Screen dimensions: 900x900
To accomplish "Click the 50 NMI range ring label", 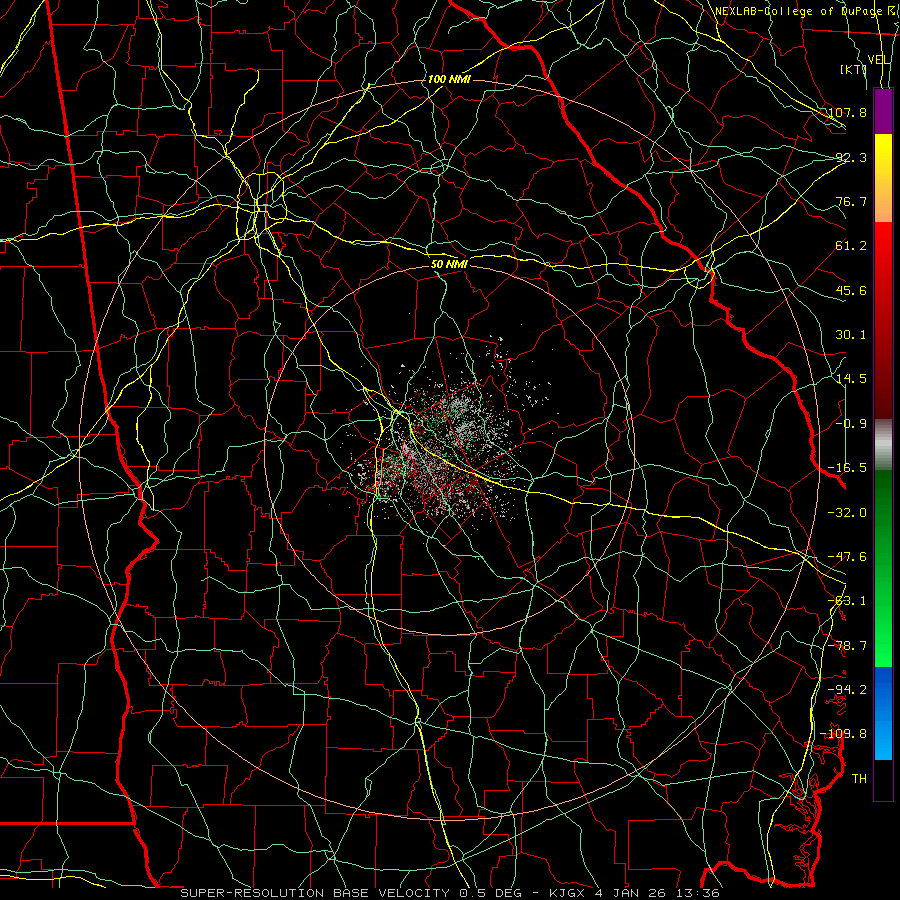I will (x=449, y=264).
